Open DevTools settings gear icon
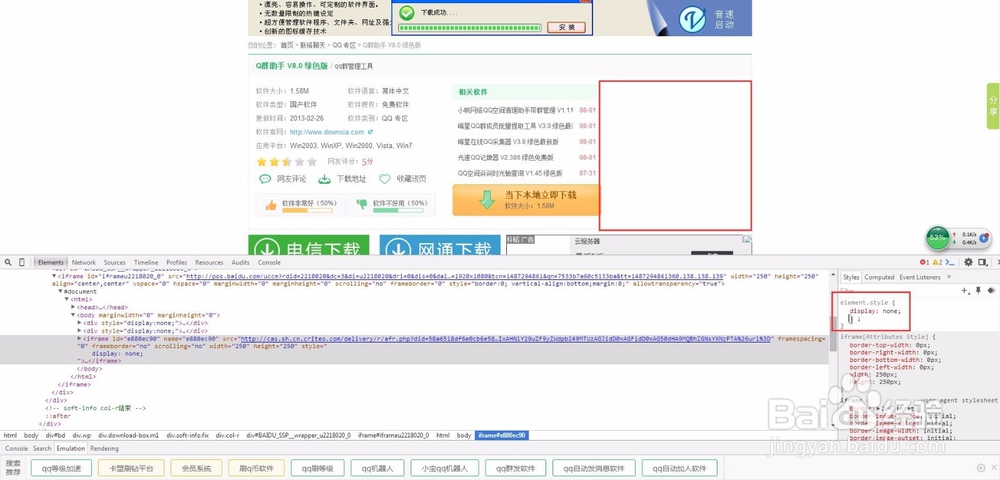The image size is (1000, 480). (968, 262)
